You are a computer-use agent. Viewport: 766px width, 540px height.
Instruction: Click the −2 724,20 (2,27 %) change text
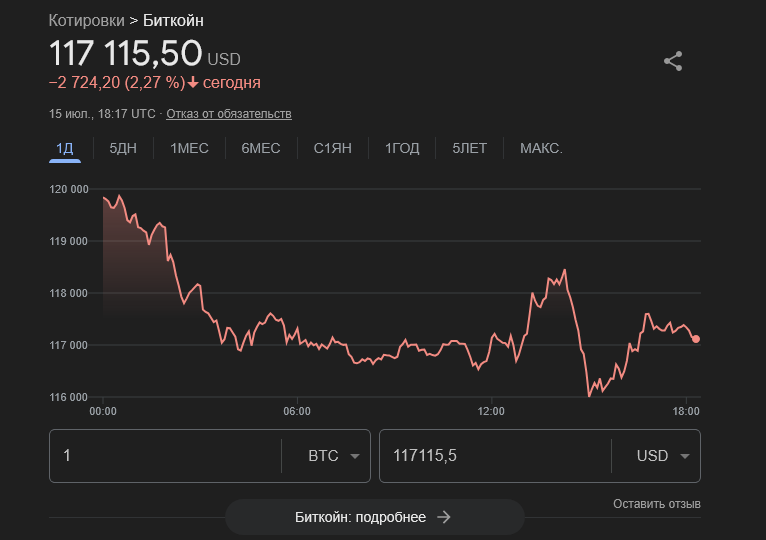coord(117,83)
